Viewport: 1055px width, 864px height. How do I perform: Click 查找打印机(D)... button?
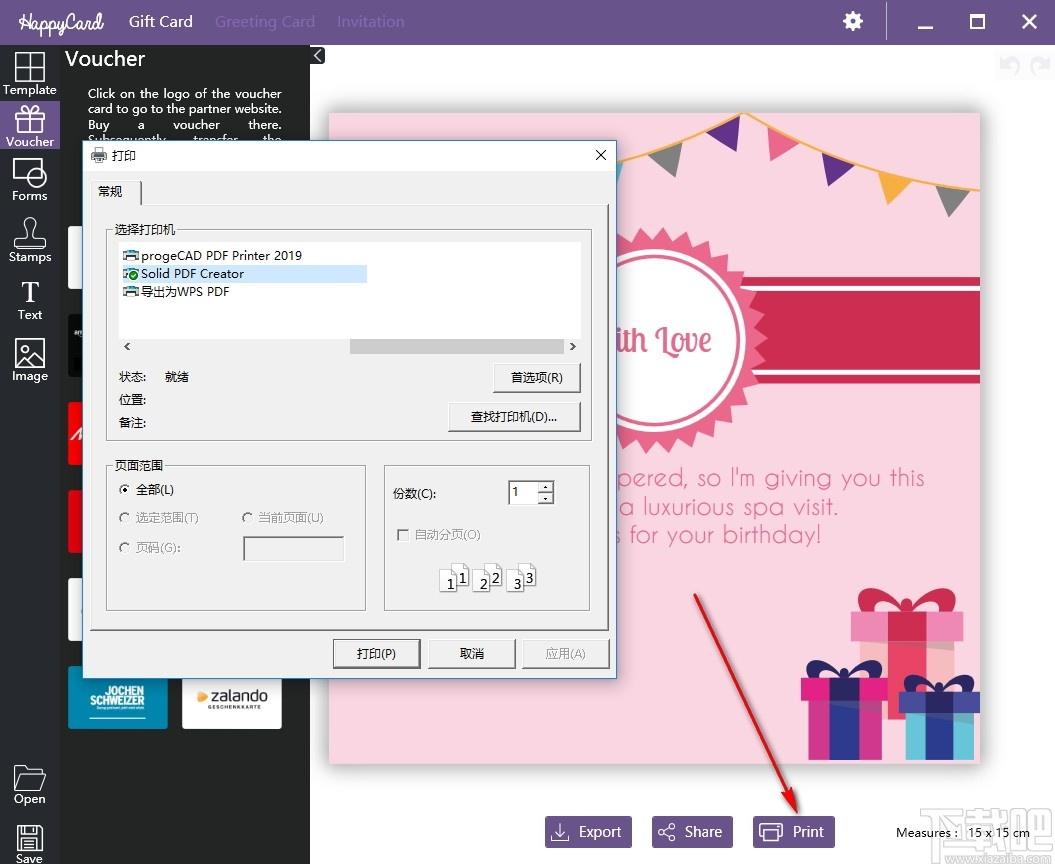pyautogui.click(x=513, y=417)
